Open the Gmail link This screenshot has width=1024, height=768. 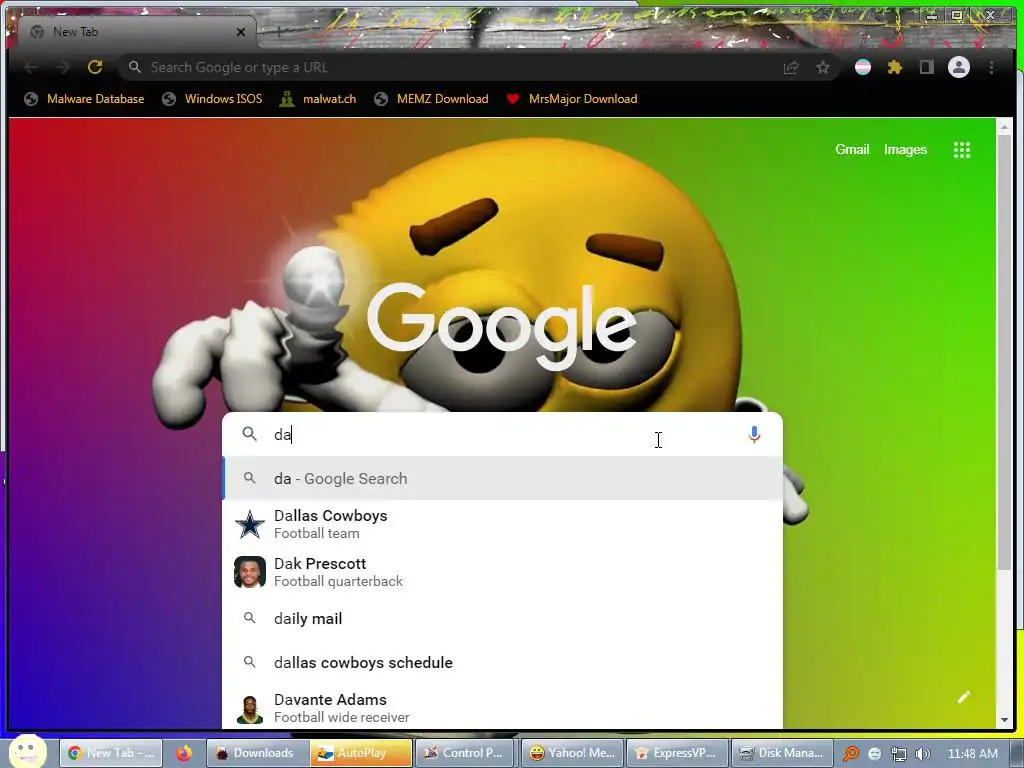[852, 150]
